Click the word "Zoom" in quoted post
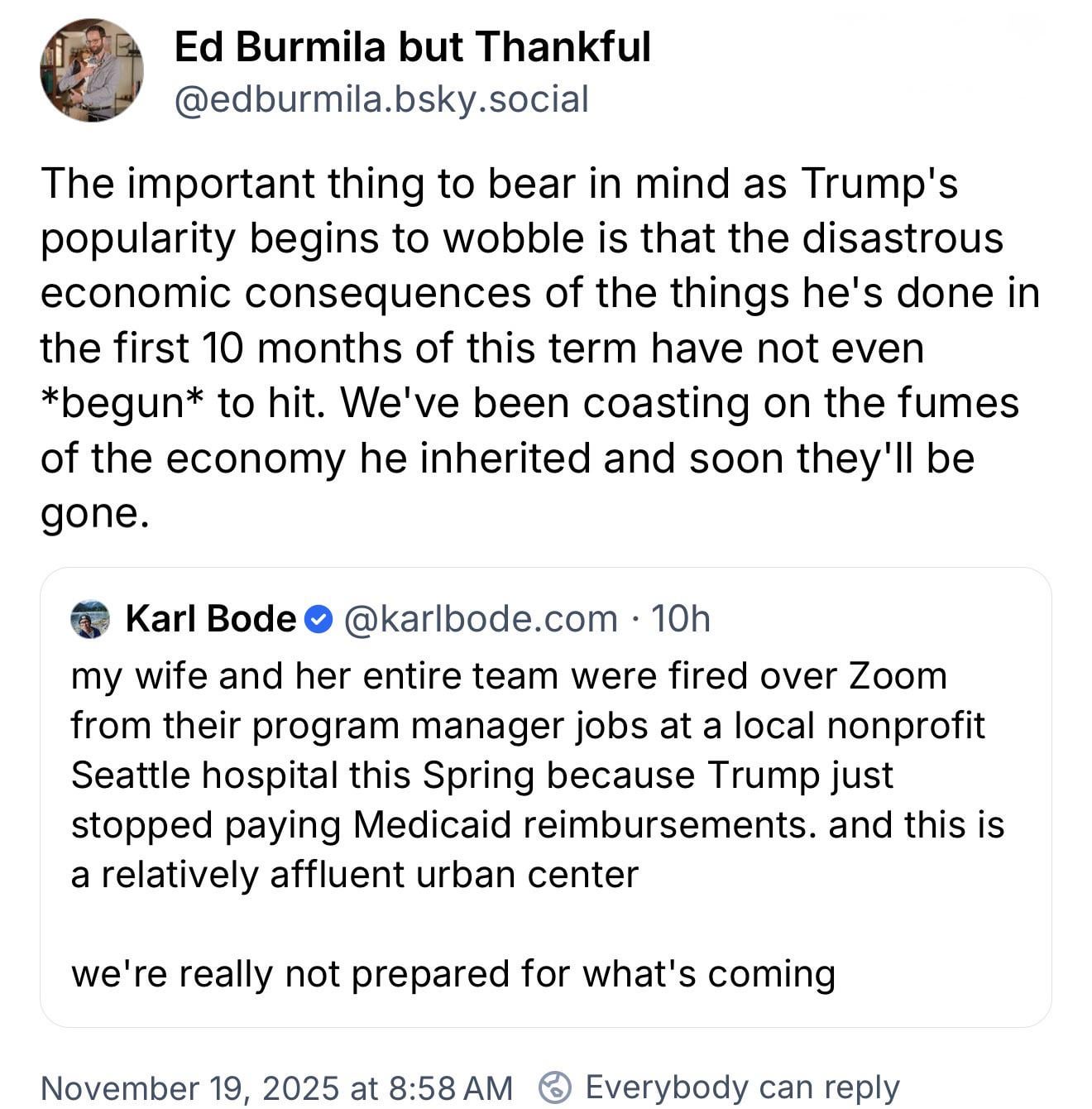 coord(897,675)
